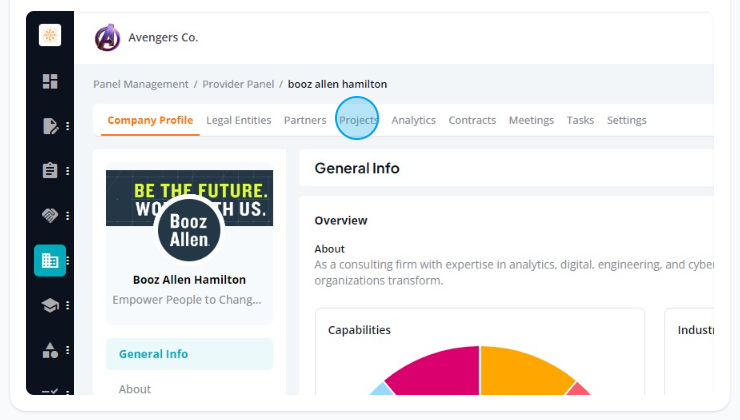Open the shapes icon in sidebar
Image resolution: width=740 pixels, height=420 pixels.
pos(50,350)
